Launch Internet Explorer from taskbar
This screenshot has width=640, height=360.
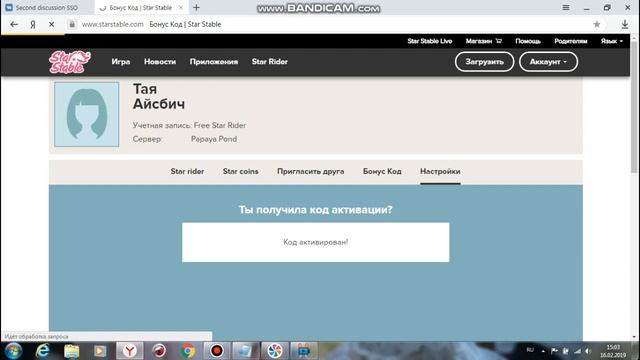(42, 351)
